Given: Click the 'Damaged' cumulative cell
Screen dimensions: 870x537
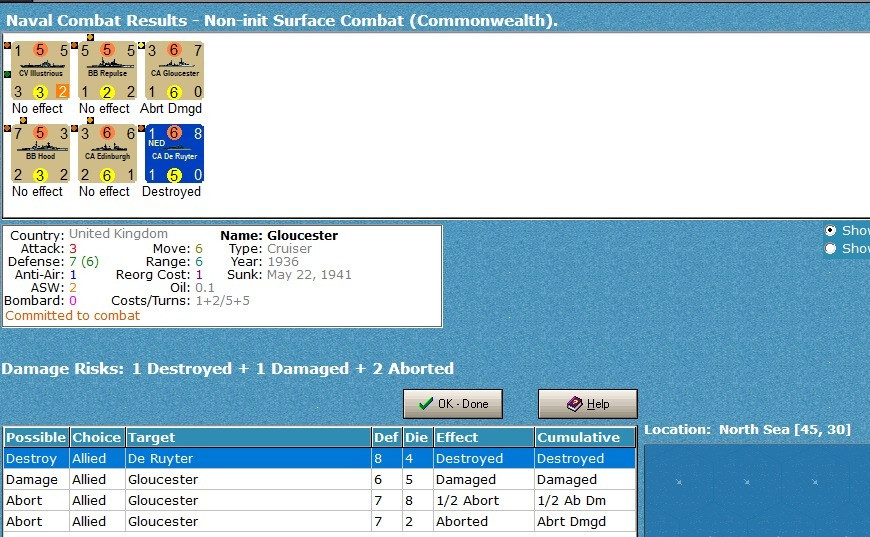Looking at the screenshot, I should 585,479.
